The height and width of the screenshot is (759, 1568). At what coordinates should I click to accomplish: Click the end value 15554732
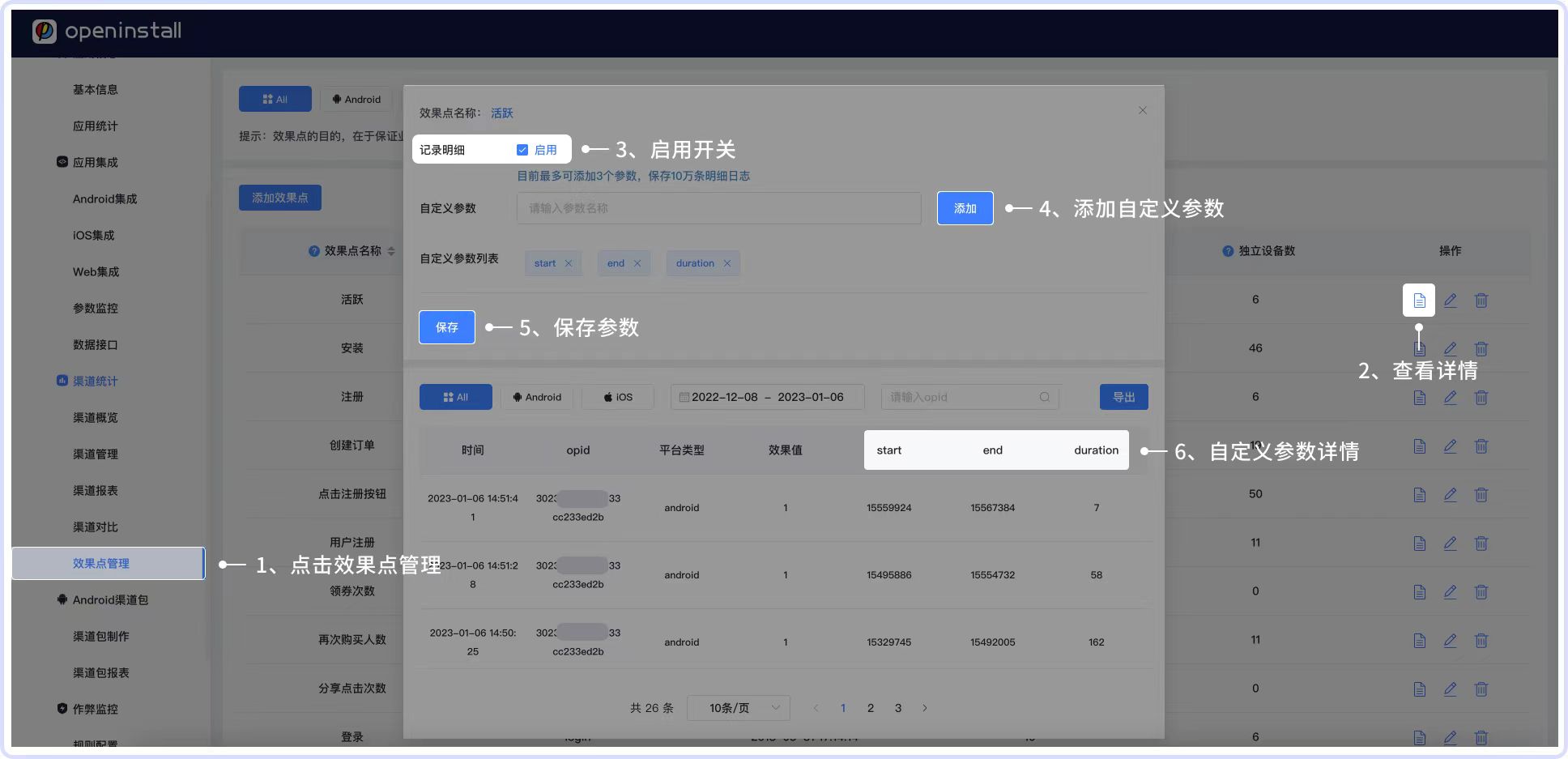993,575
